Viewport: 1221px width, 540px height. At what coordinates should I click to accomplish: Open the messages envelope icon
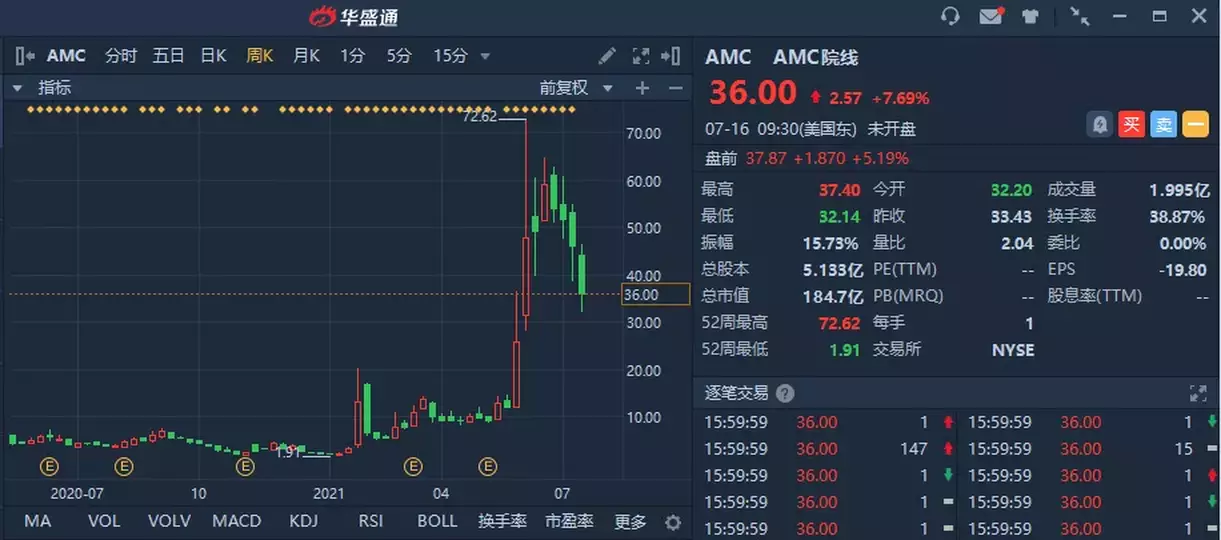pos(991,16)
